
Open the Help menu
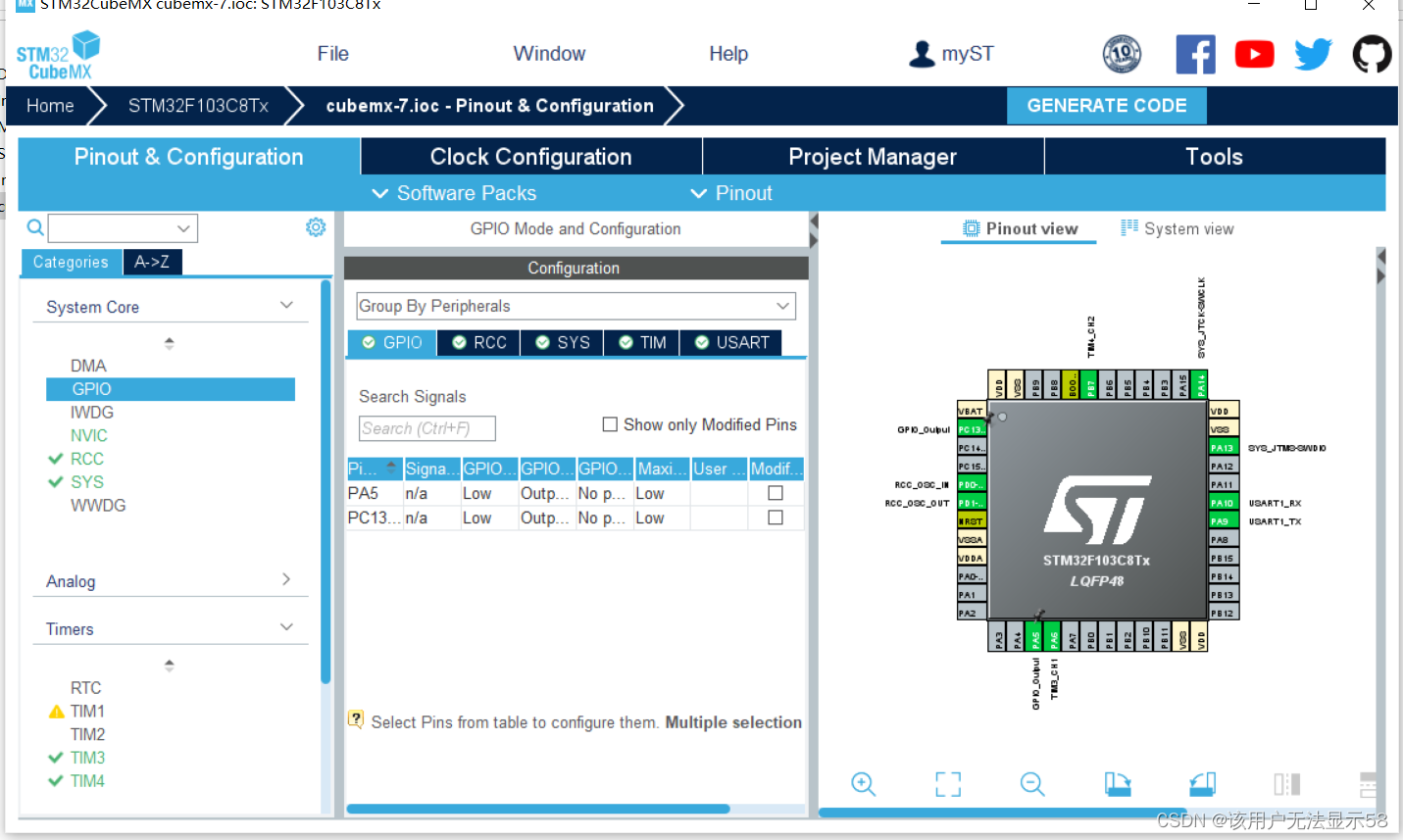coord(728,54)
